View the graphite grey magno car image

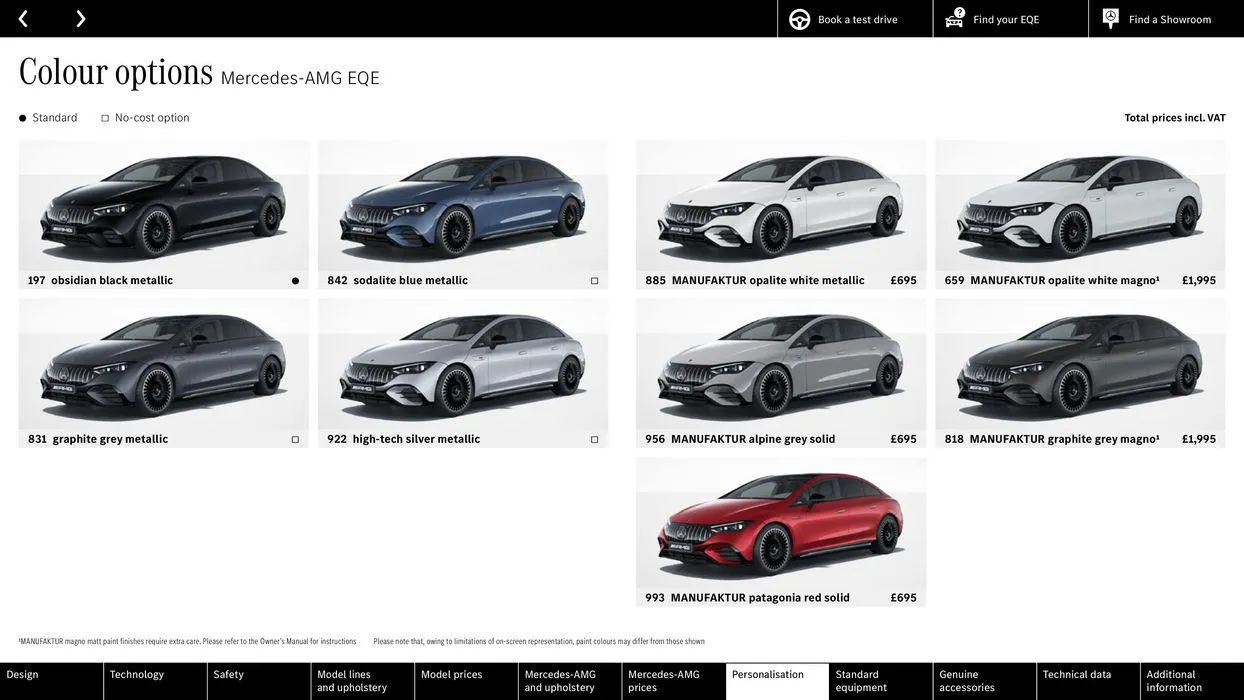click(1080, 365)
